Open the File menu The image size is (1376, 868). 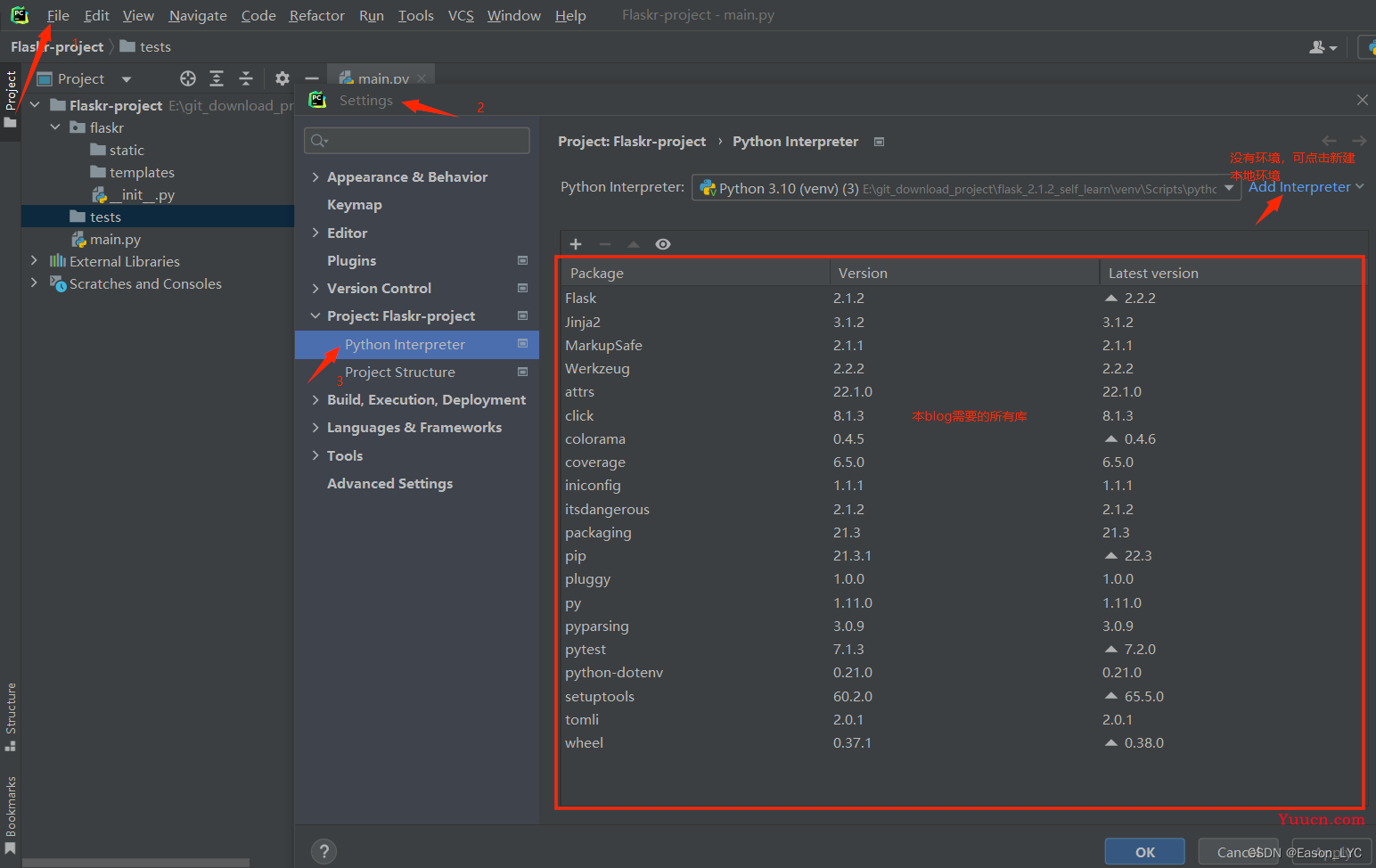click(x=58, y=15)
